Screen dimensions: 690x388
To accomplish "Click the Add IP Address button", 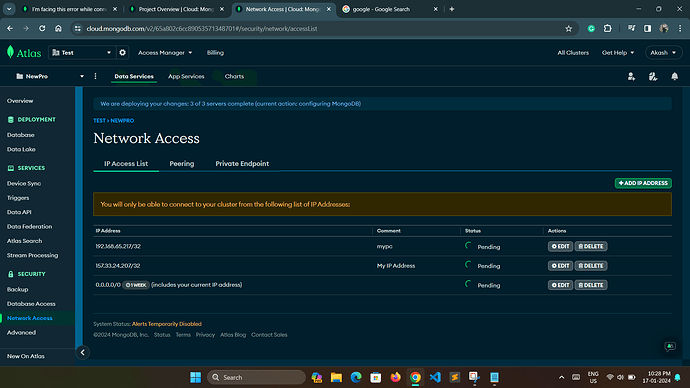I will coord(643,183).
